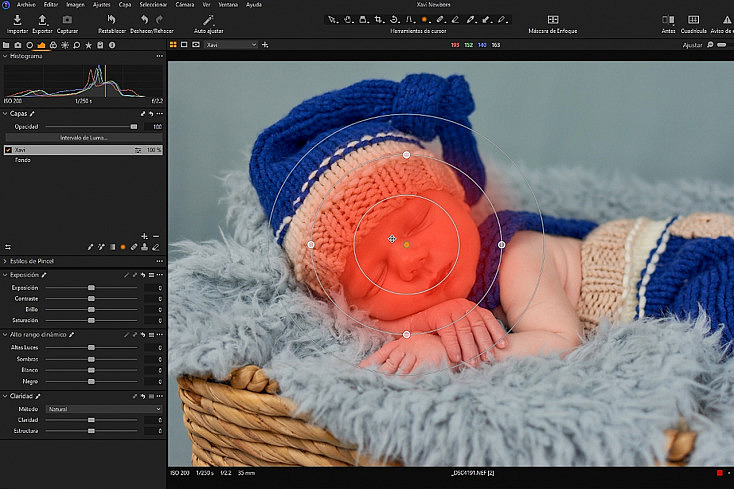Add layer with plus next to layer dropdown
Viewport: 734px width, 489px height.
pyautogui.click(x=265, y=45)
